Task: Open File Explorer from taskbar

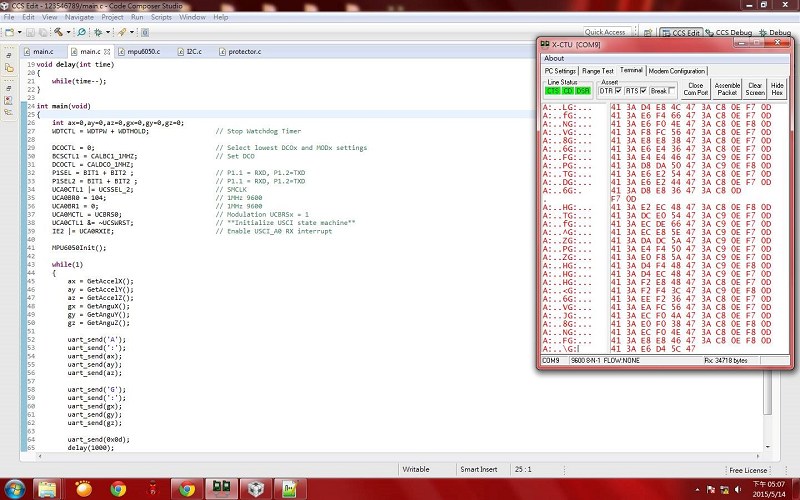Action: coord(47,489)
